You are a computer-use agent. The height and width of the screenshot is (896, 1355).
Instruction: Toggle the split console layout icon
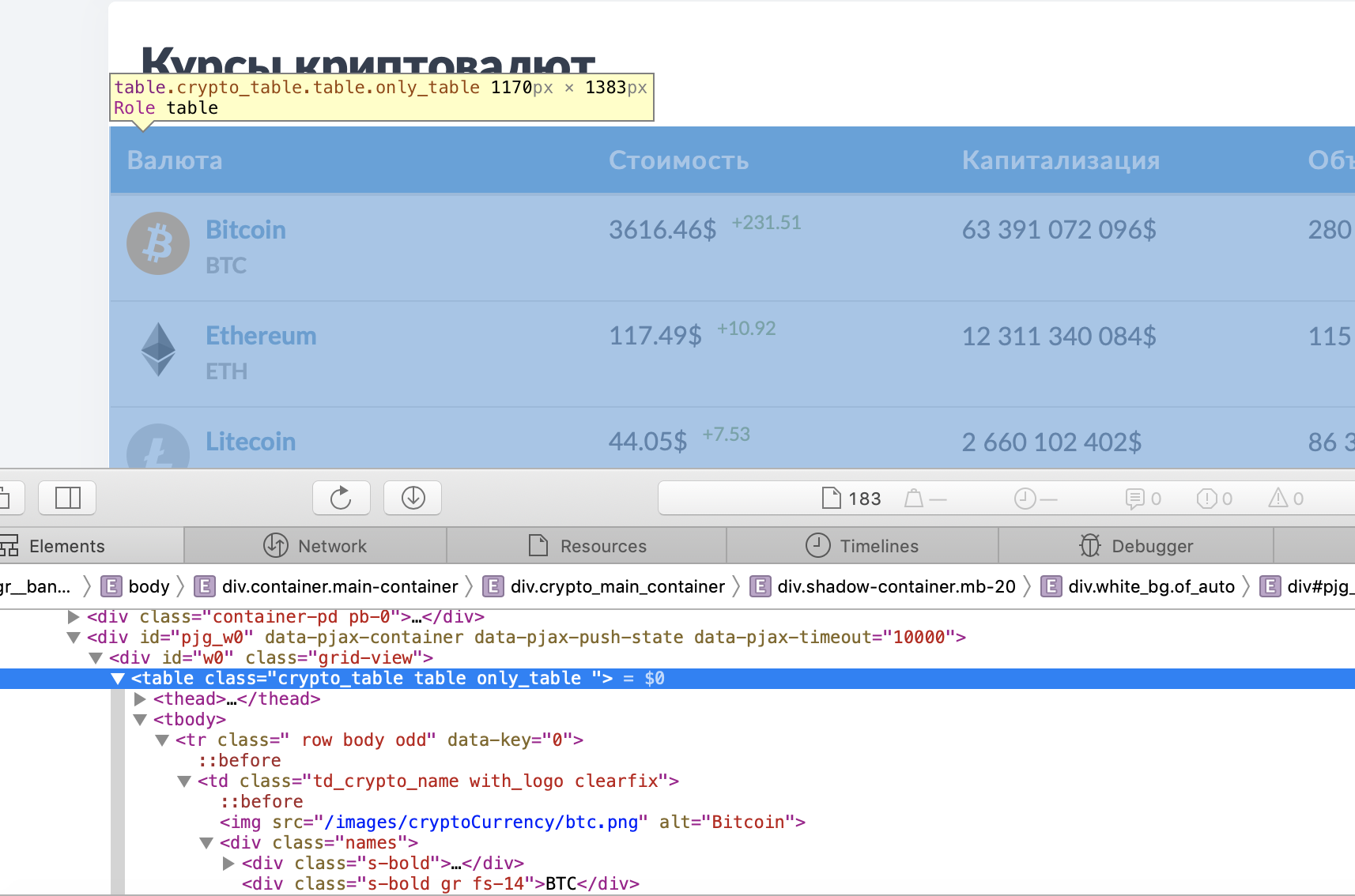coord(67,498)
